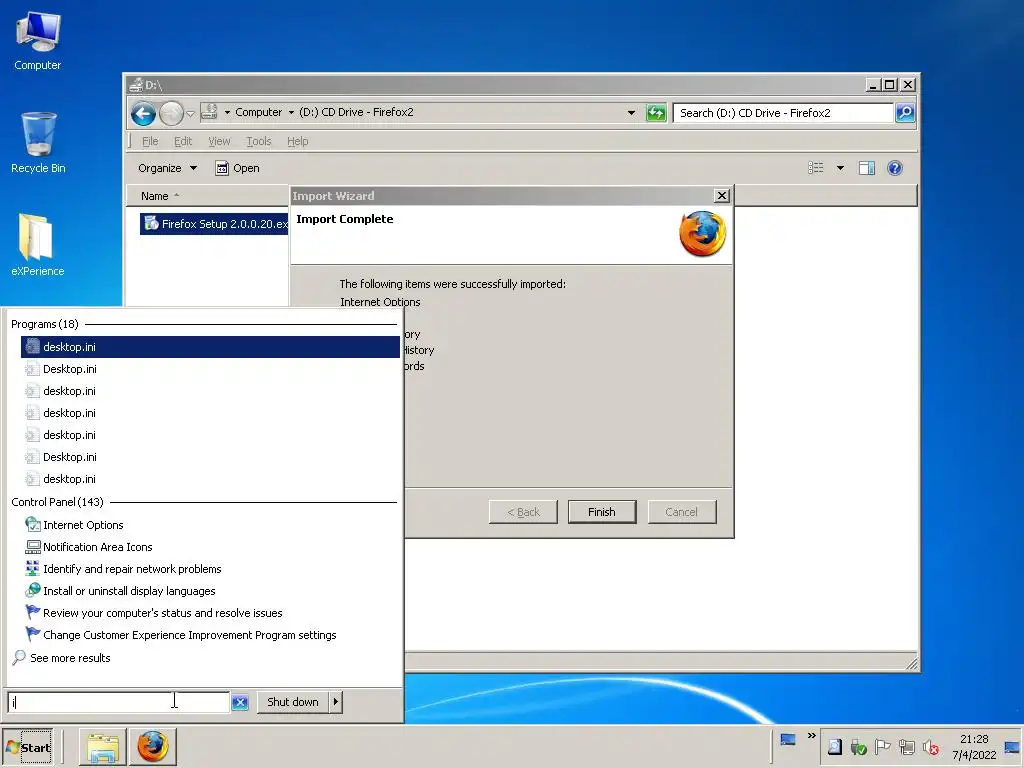Expand the arrow after Computer breadcrumb
This screenshot has height=768, width=1024.
[291, 112]
